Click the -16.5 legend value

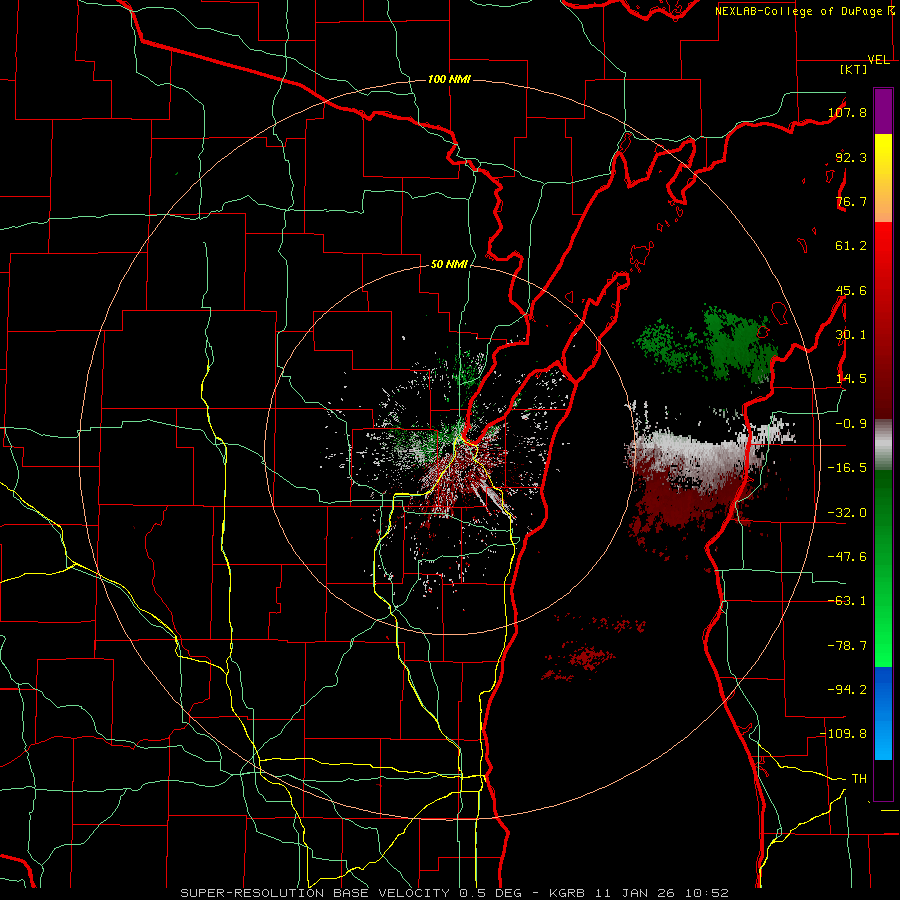(848, 468)
